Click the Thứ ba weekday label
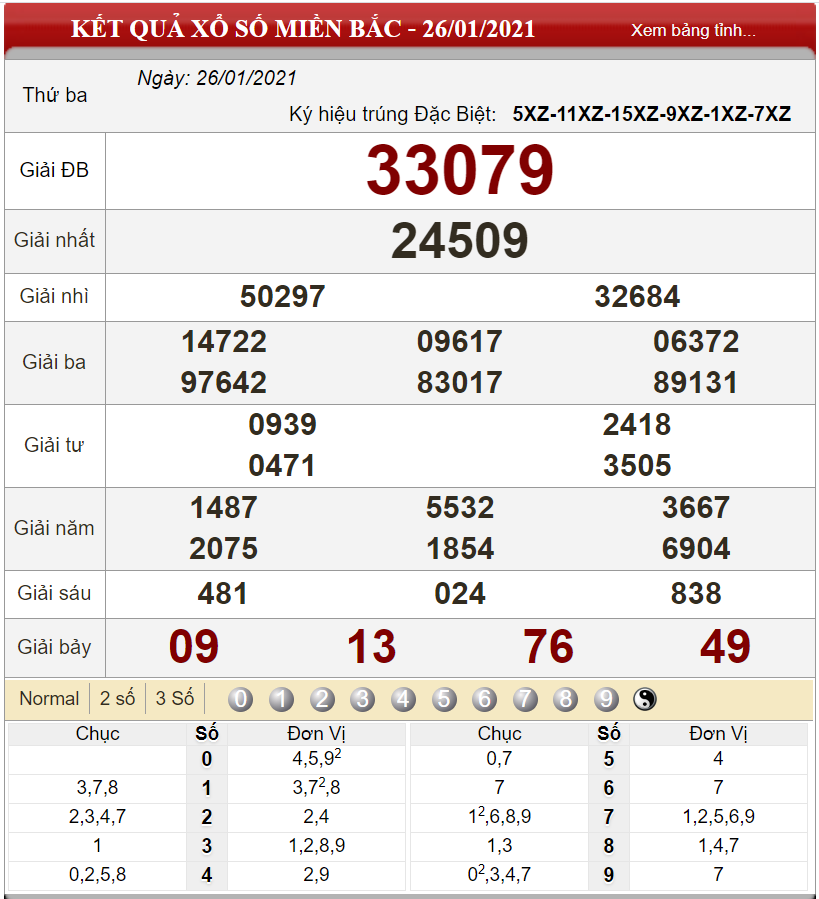The height and width of the screenshot is (899, 819). (55, 95)
